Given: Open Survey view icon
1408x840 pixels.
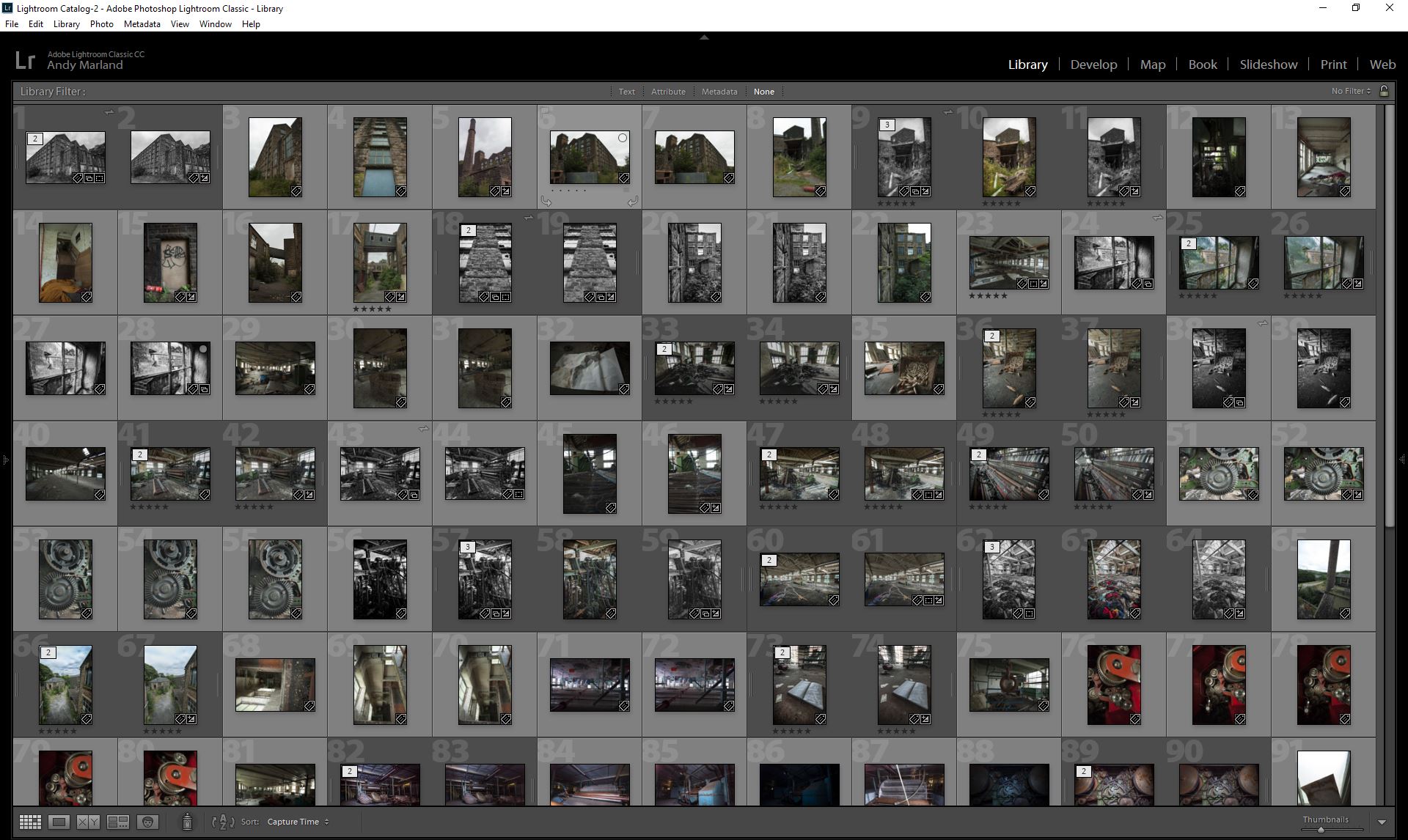Looking at the screenshot, I should [x=118, y=822].
